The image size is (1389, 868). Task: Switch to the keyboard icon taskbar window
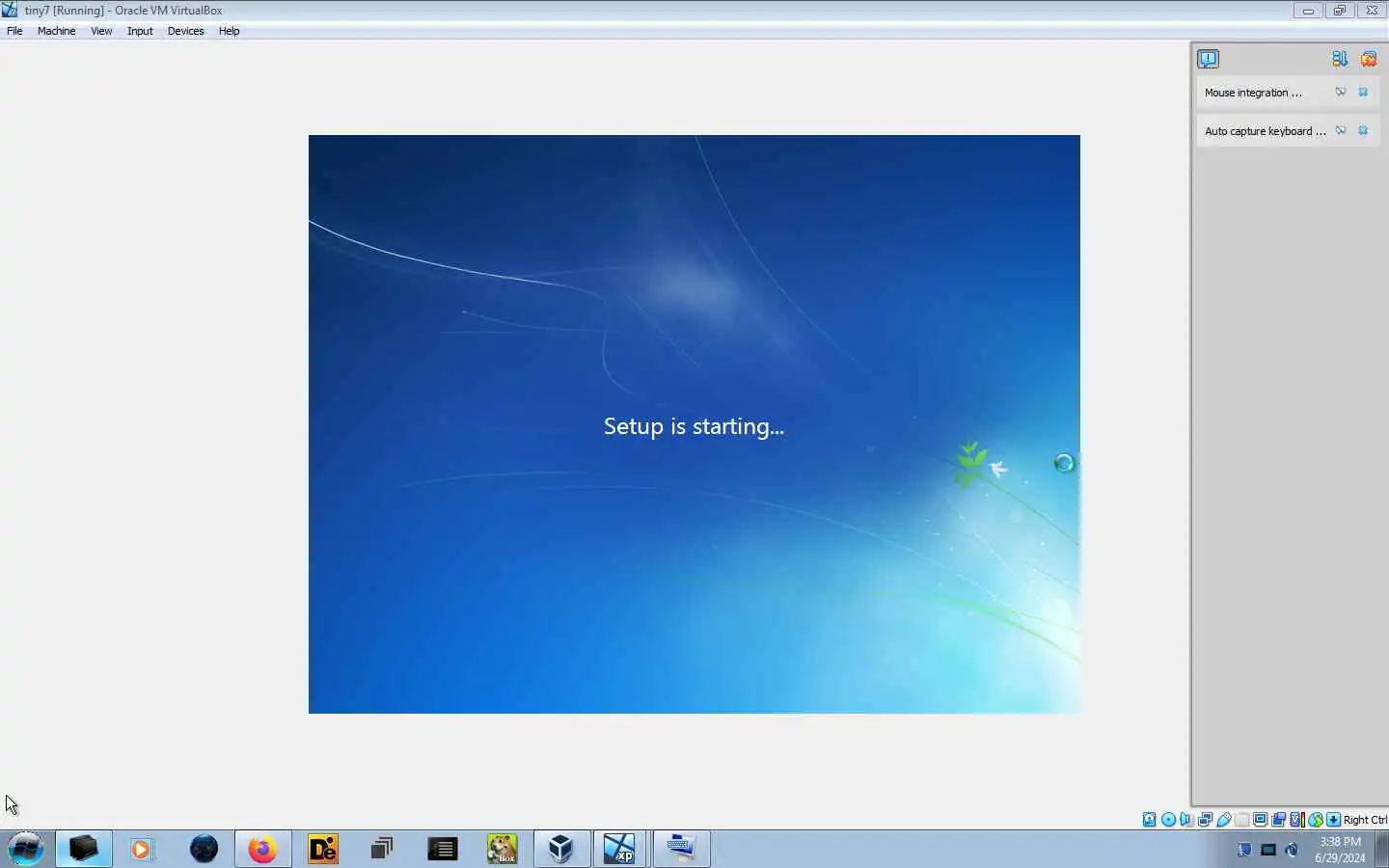[x=681, y=849]
